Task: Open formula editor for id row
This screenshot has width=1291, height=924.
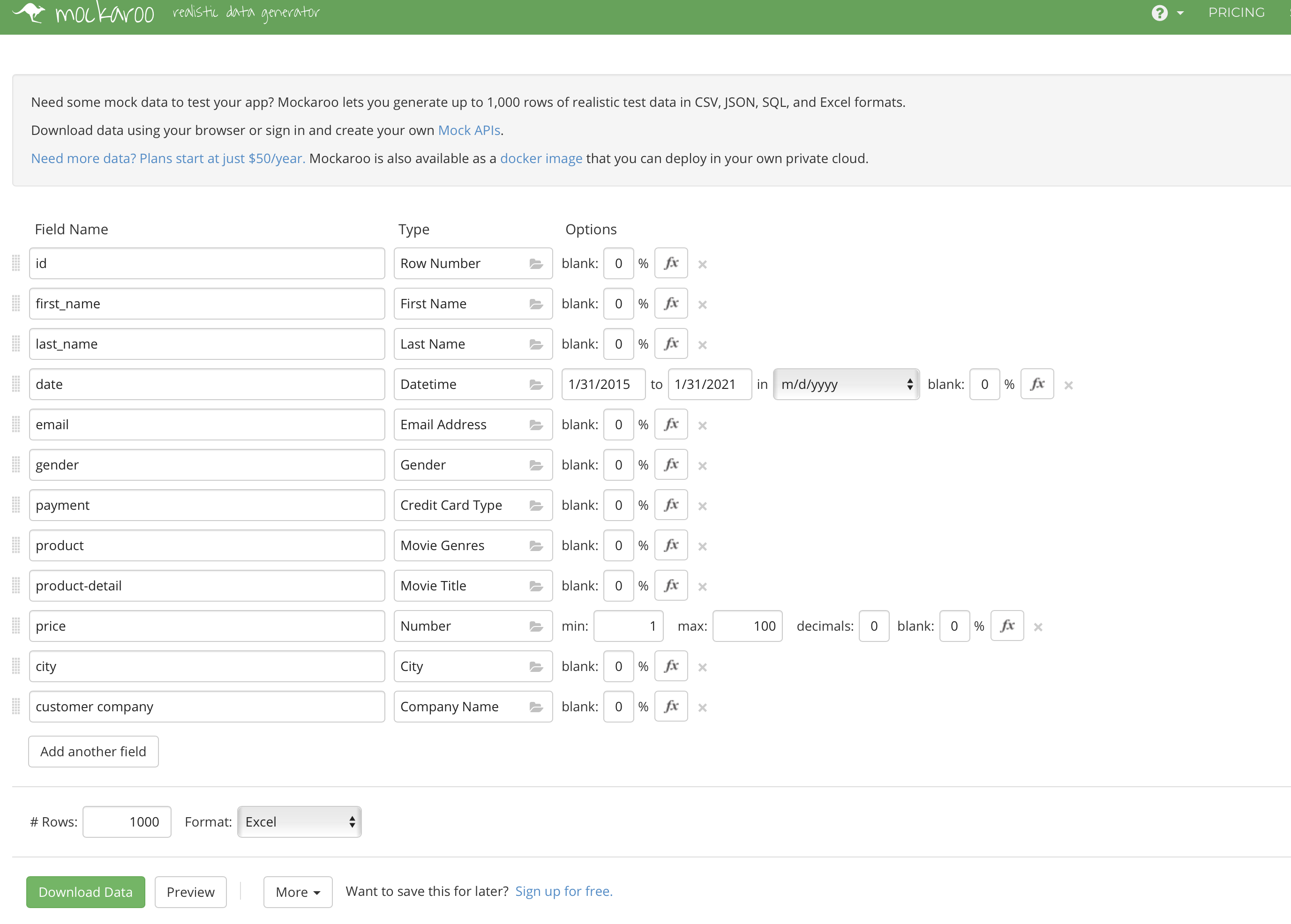Action: click(671, 263)
